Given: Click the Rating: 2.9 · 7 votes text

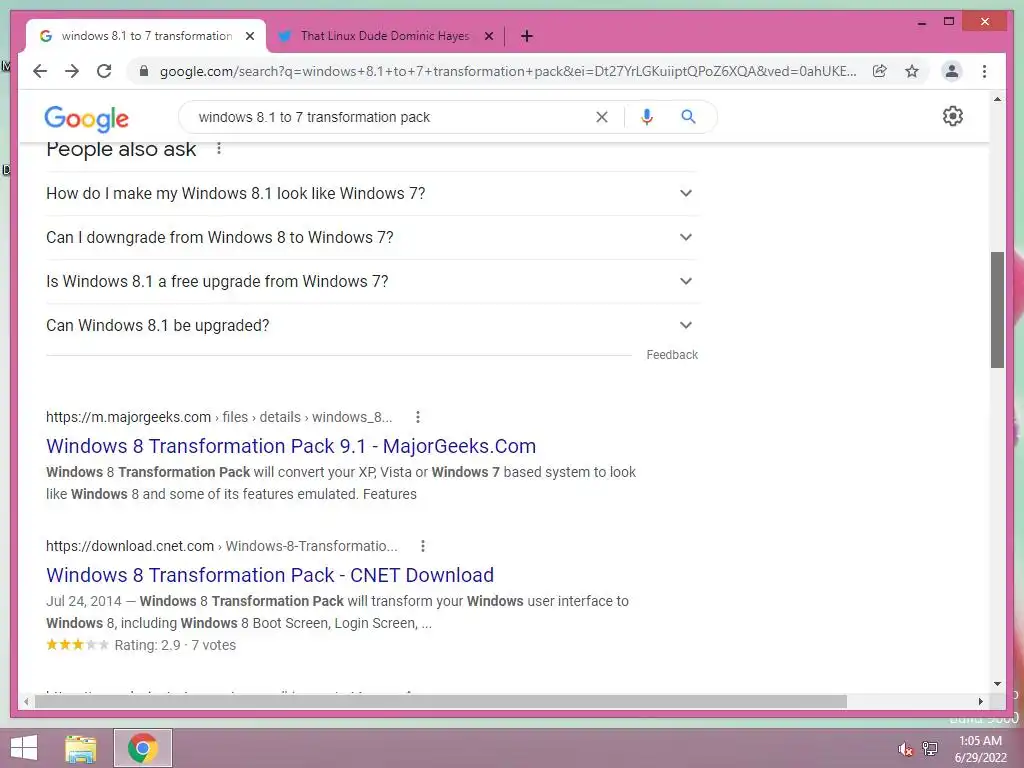Looking at the screenshot, I should point(175,645).
